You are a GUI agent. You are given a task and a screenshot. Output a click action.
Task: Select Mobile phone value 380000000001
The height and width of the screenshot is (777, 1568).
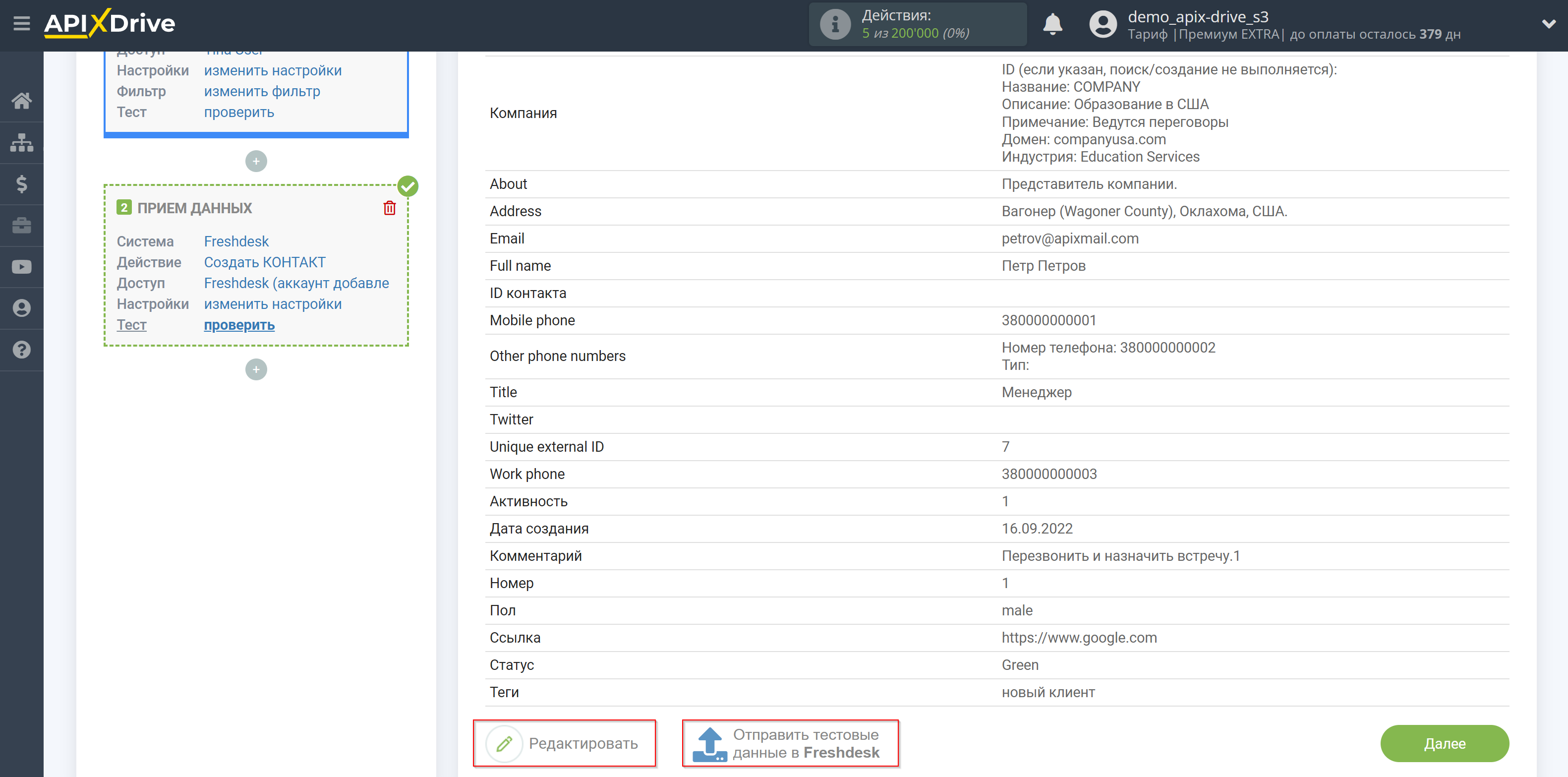tap(1049, 320)
